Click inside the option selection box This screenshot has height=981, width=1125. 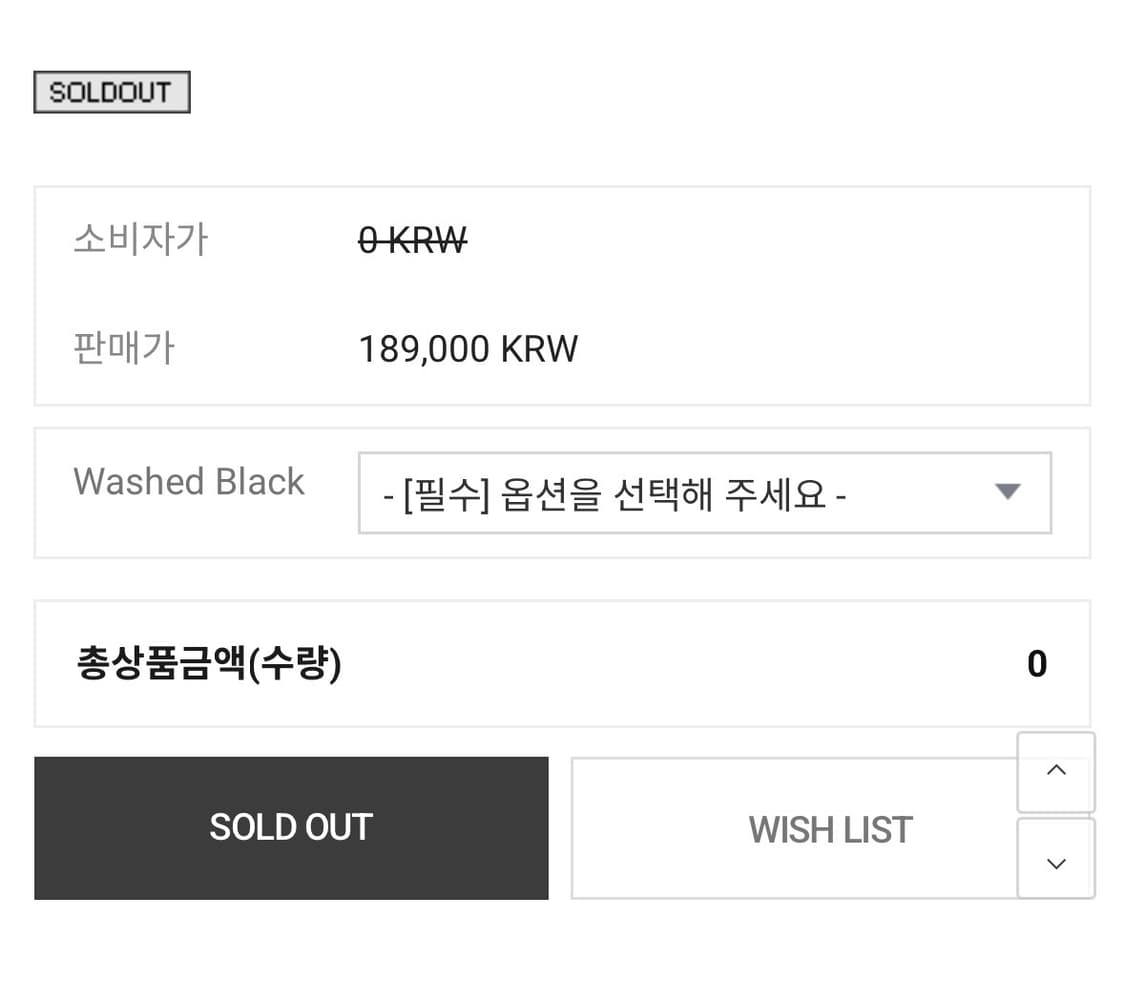(x=650, y=493)
